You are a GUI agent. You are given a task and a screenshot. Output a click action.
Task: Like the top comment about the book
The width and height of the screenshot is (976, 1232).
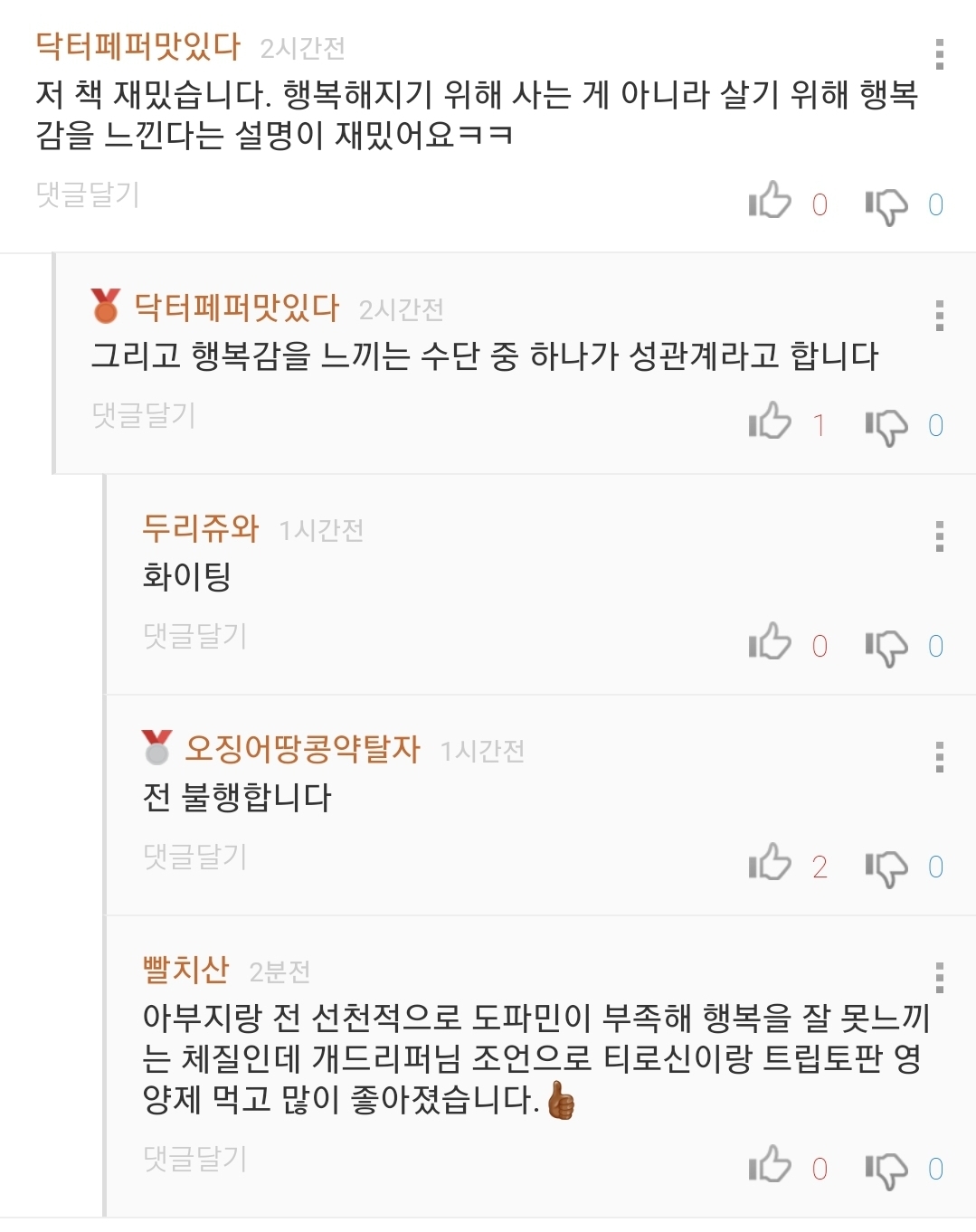click(x=770, y=201)
